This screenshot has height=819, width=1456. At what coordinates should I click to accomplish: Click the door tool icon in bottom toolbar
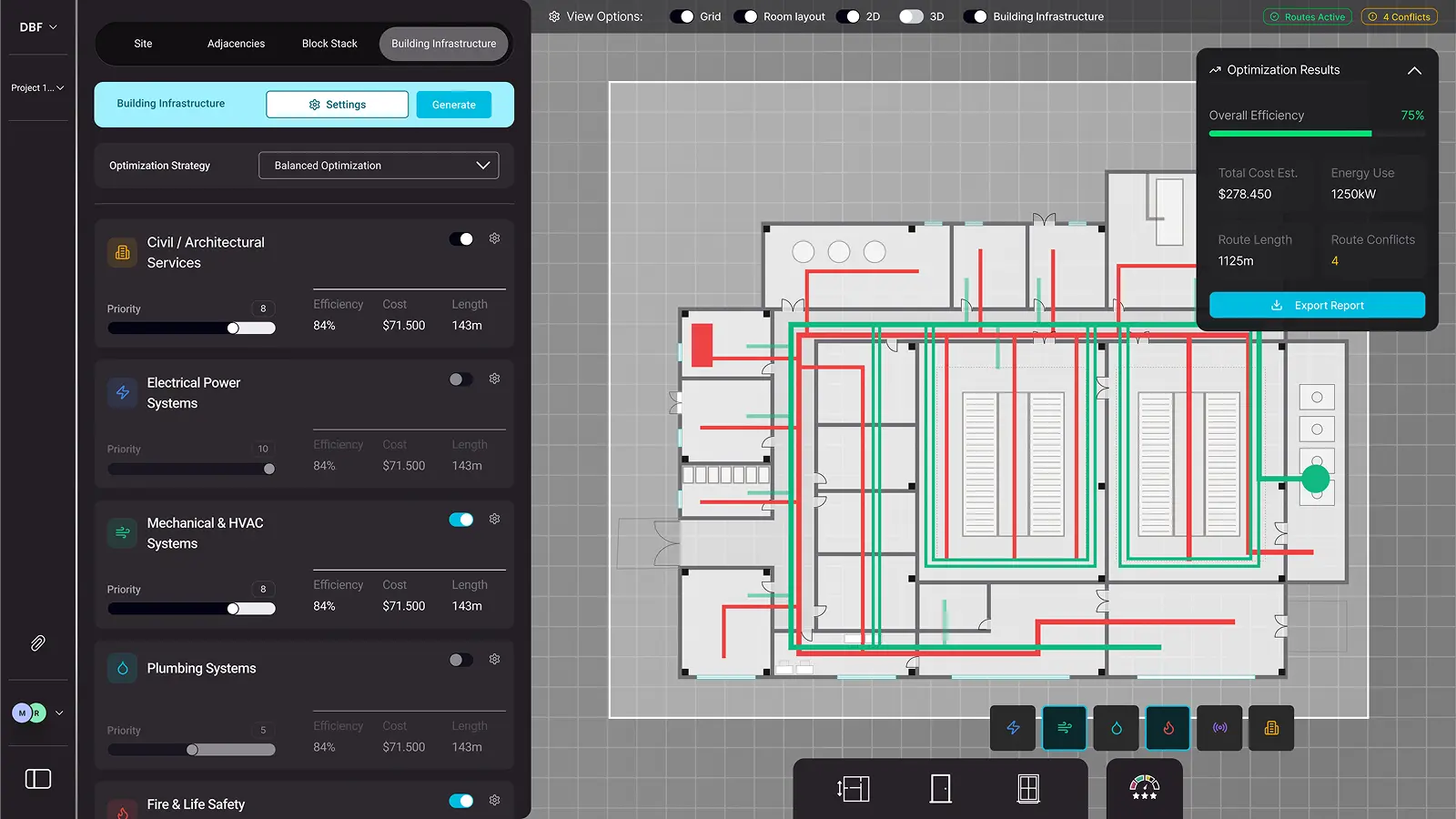point(941,788)
